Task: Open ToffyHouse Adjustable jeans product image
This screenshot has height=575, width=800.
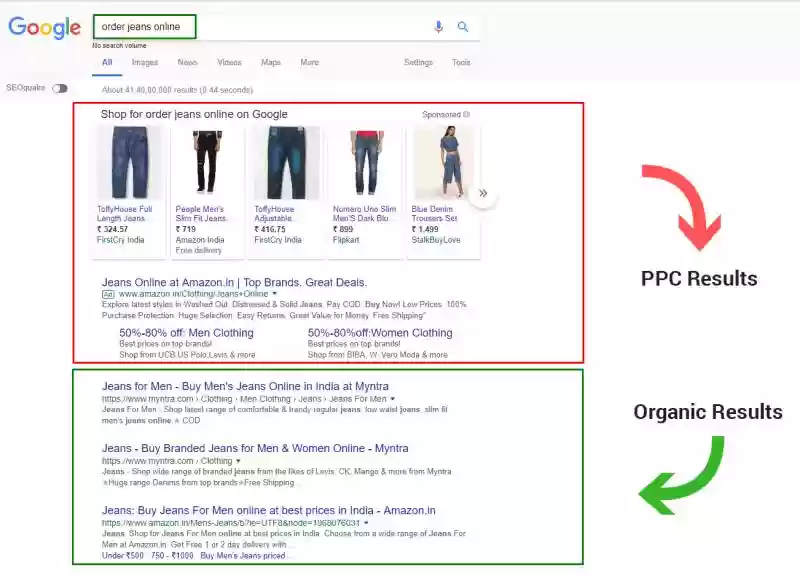Action: 287,163
